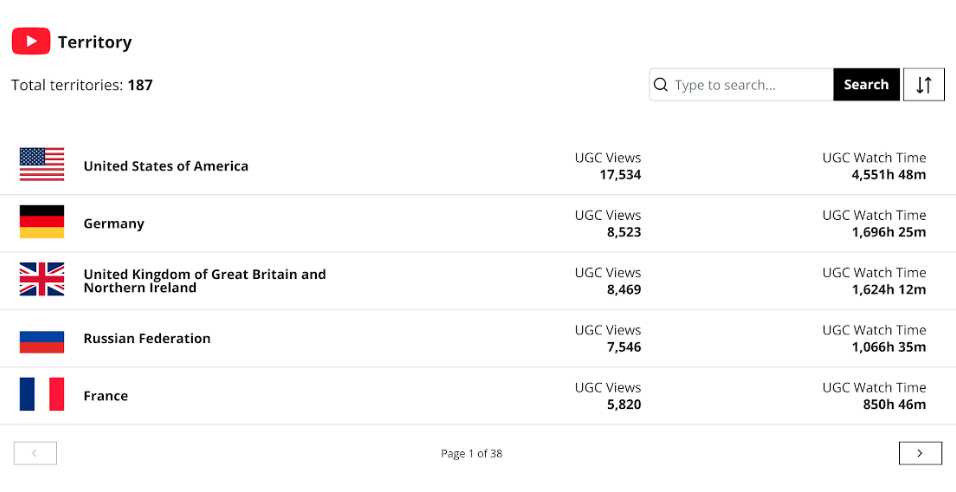
Task: Select the Germany territory name
Action: (114, 223)
